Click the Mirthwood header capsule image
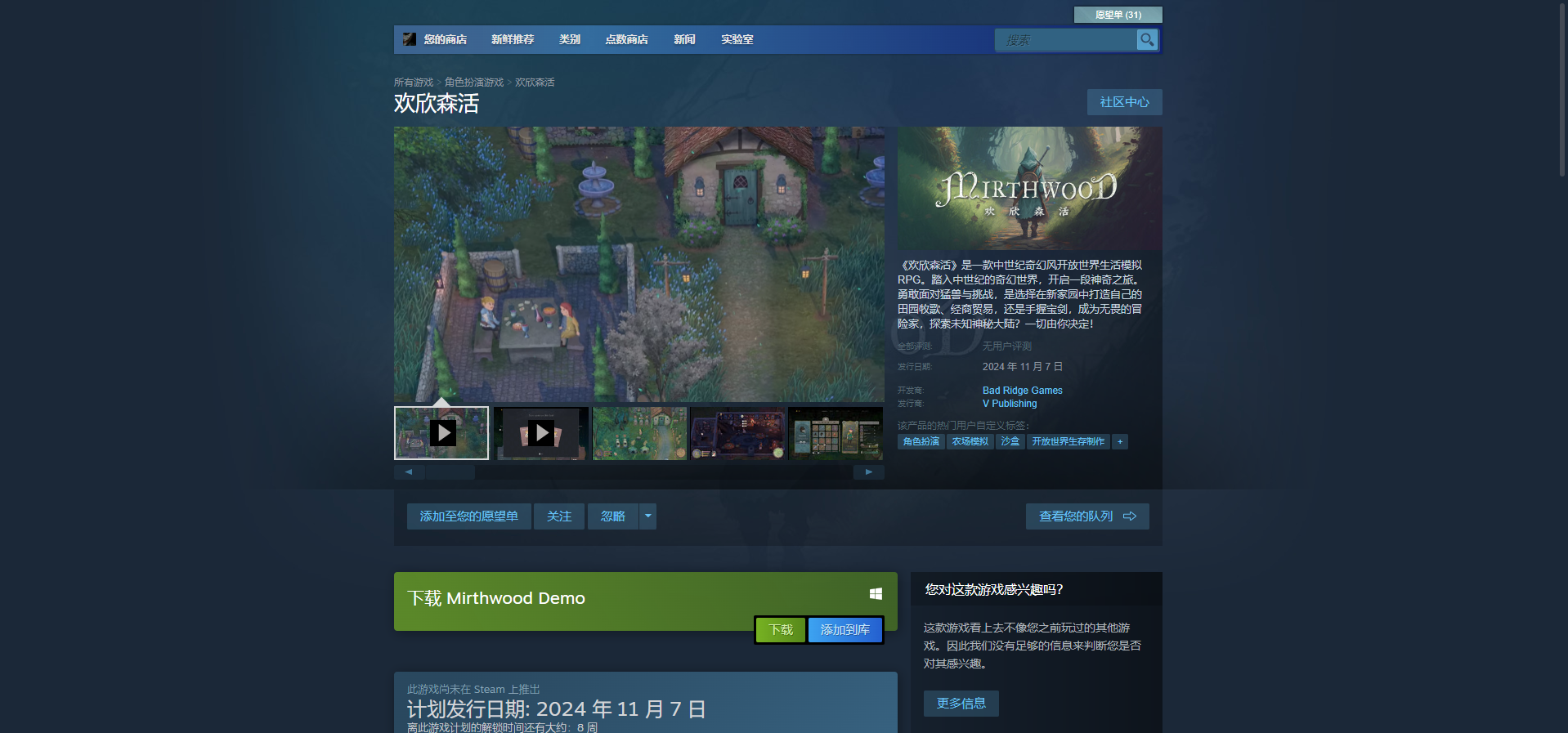Viewport: 1568px width, 733px height. pyautogui.click(x=1030, y=188)
